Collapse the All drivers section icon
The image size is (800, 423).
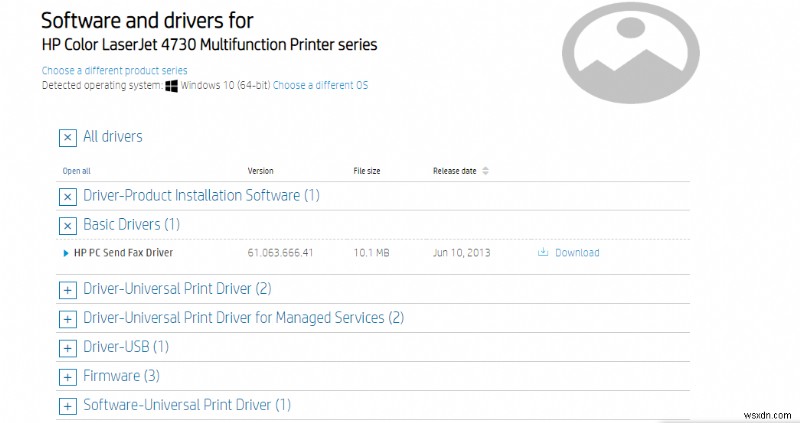68,138
